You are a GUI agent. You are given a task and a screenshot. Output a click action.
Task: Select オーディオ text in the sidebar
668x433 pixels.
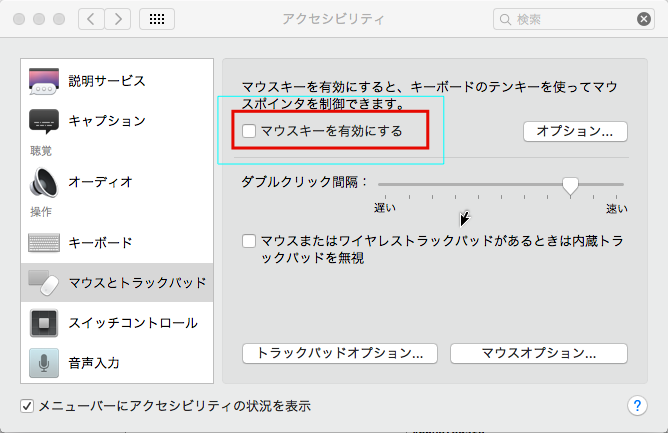101,182
